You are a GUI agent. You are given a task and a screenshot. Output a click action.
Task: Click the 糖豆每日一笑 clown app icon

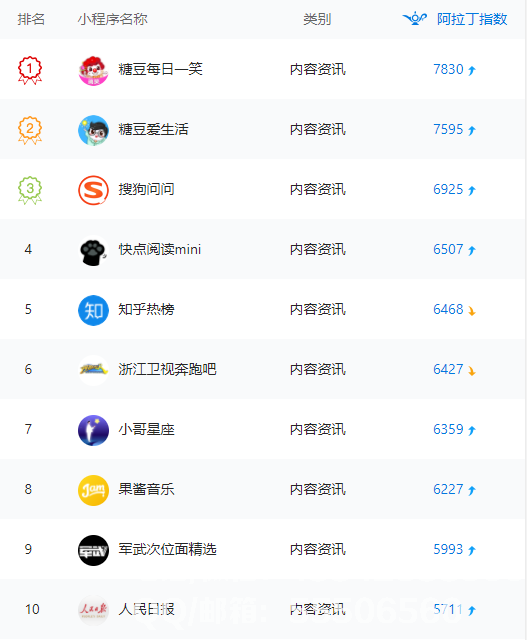point(93,70)
